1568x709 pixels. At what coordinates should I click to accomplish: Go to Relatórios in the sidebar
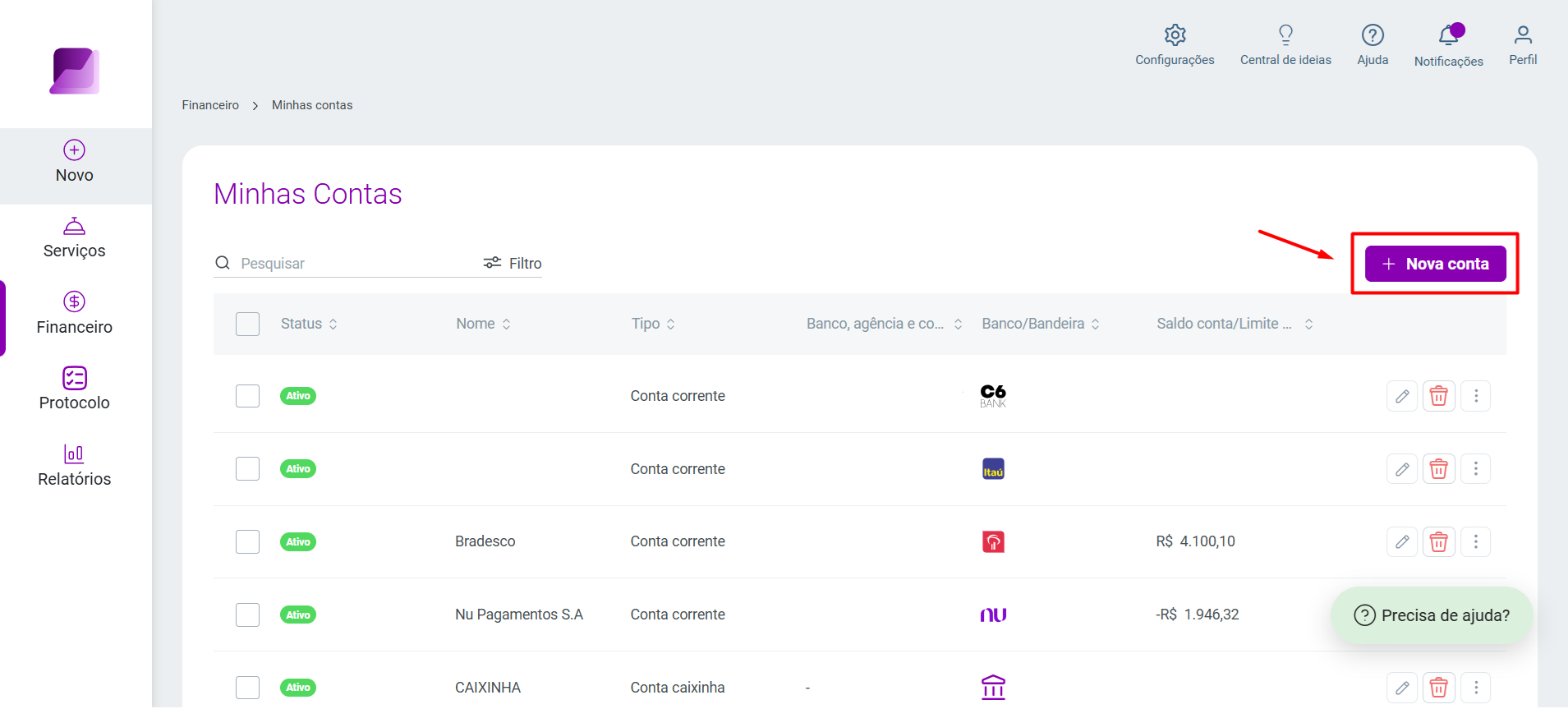click(x=75, y=466)
